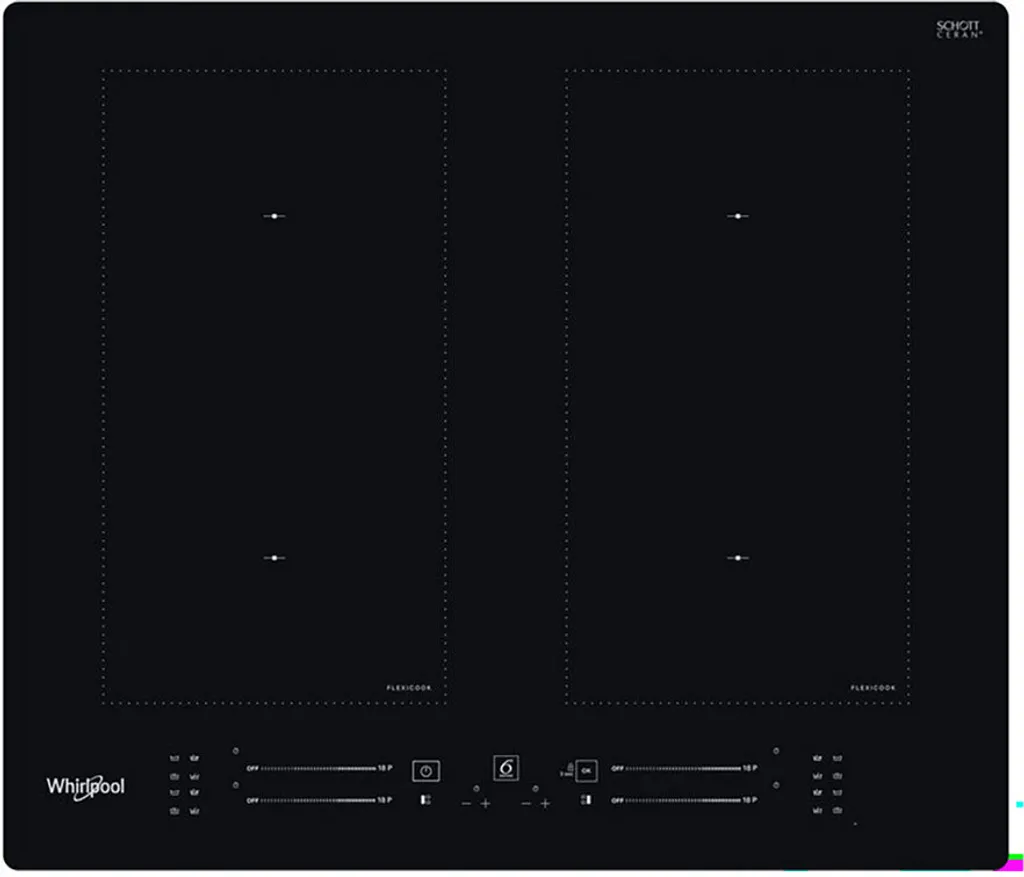1024x877 pixels.
Task: Increase the right timer with its plus
Action: tap(545, 804)
